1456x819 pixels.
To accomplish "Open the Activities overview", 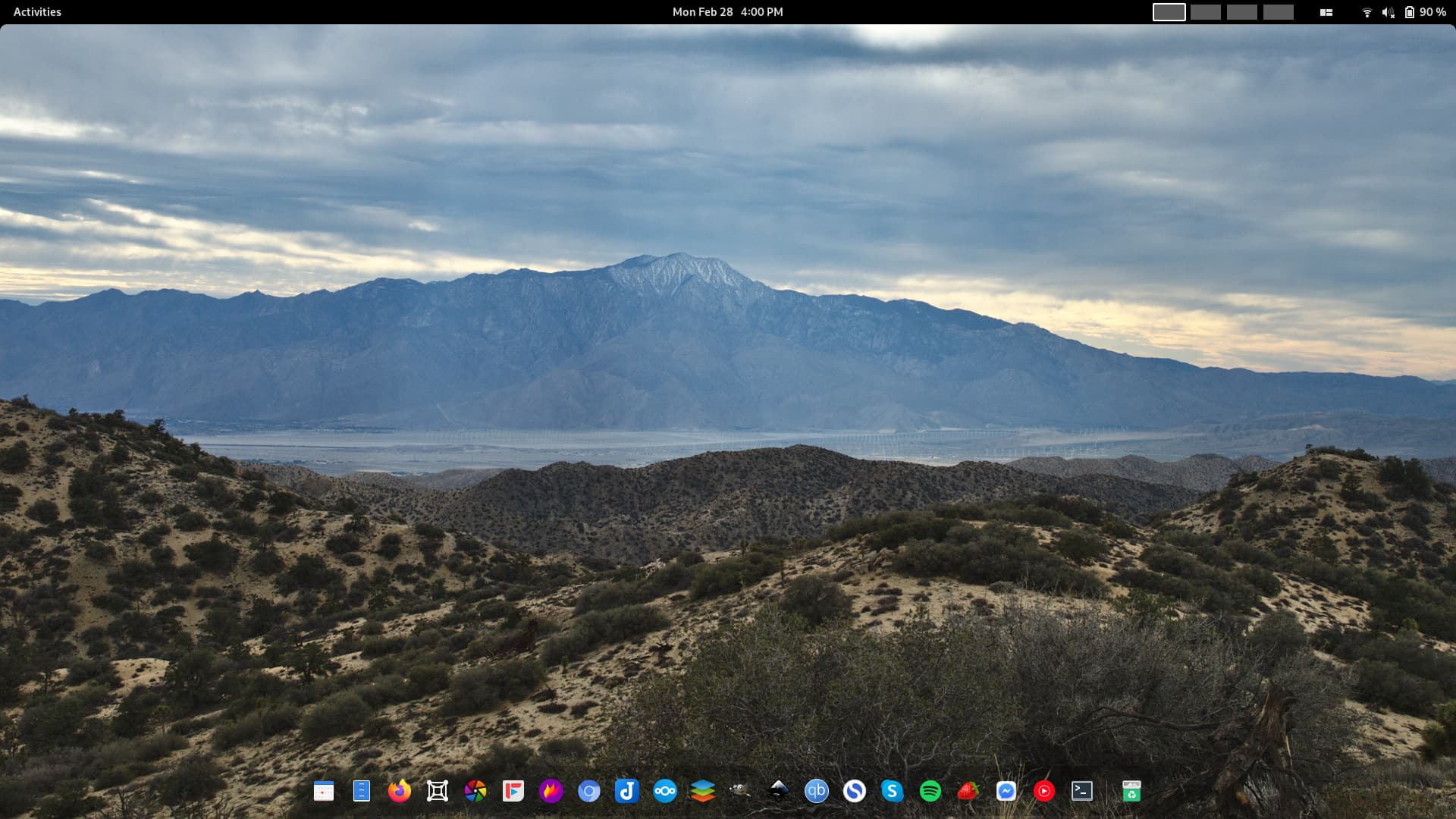I will point(37,12).
